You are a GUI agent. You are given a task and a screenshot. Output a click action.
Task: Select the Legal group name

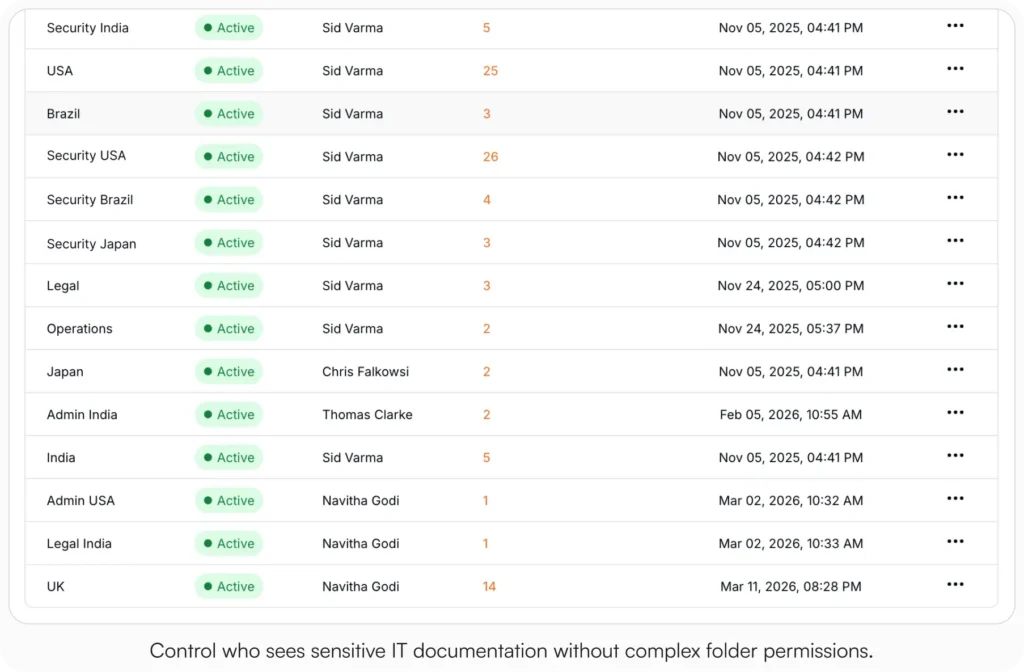(x=63, y=286)
